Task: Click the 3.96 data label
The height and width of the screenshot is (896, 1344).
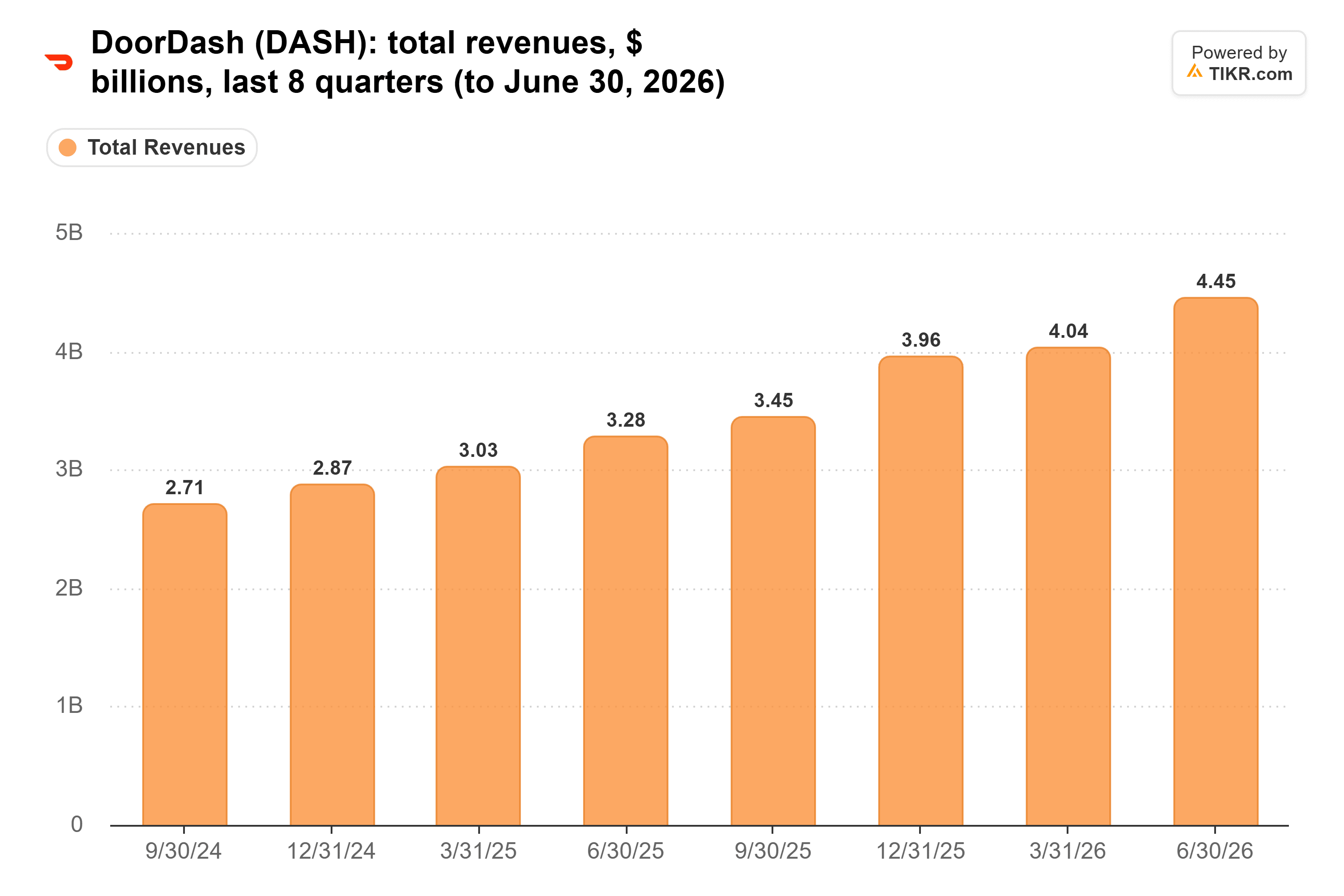Action: [x=920, y=340]
